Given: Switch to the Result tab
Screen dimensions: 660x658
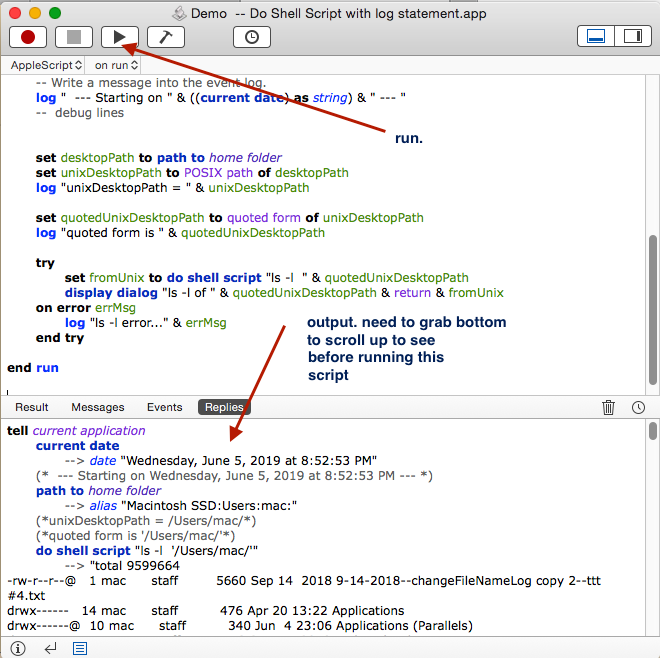Looking at the screenshot, I should point(32,407).
